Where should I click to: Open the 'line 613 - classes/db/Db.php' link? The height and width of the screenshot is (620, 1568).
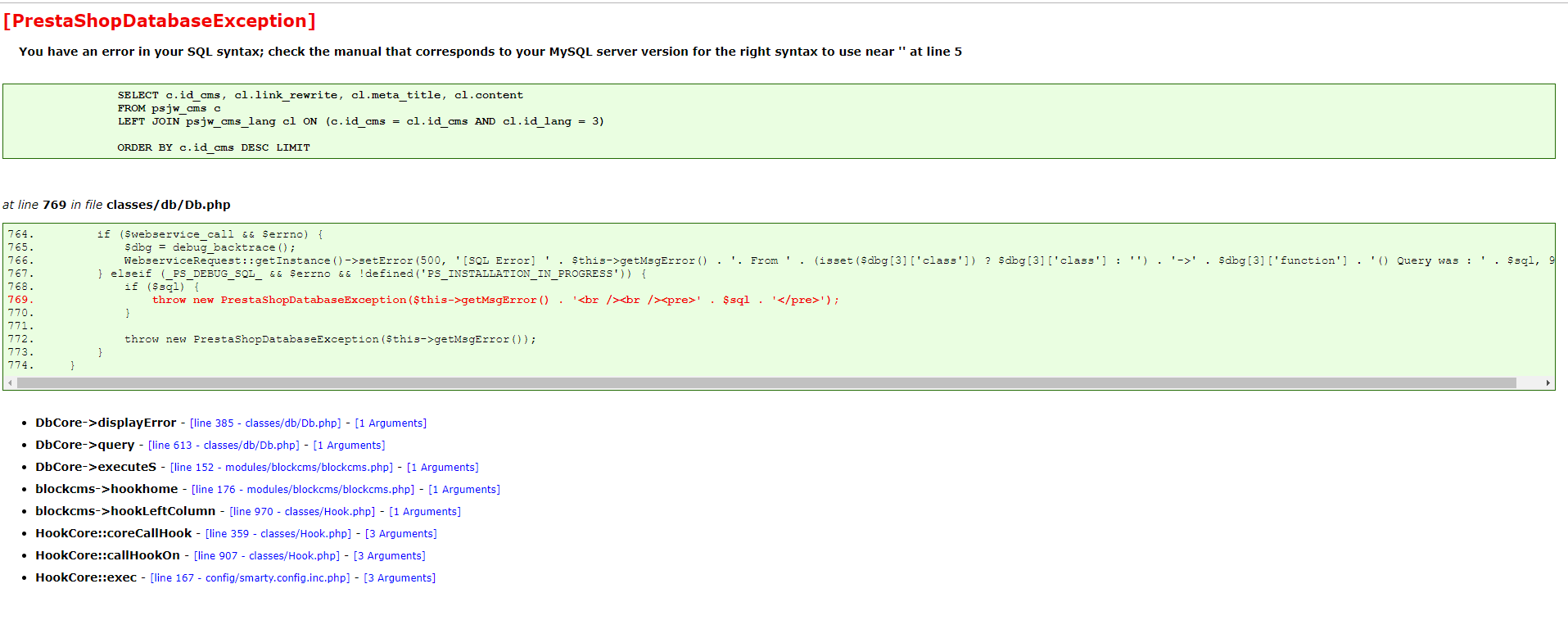(224, 446)
